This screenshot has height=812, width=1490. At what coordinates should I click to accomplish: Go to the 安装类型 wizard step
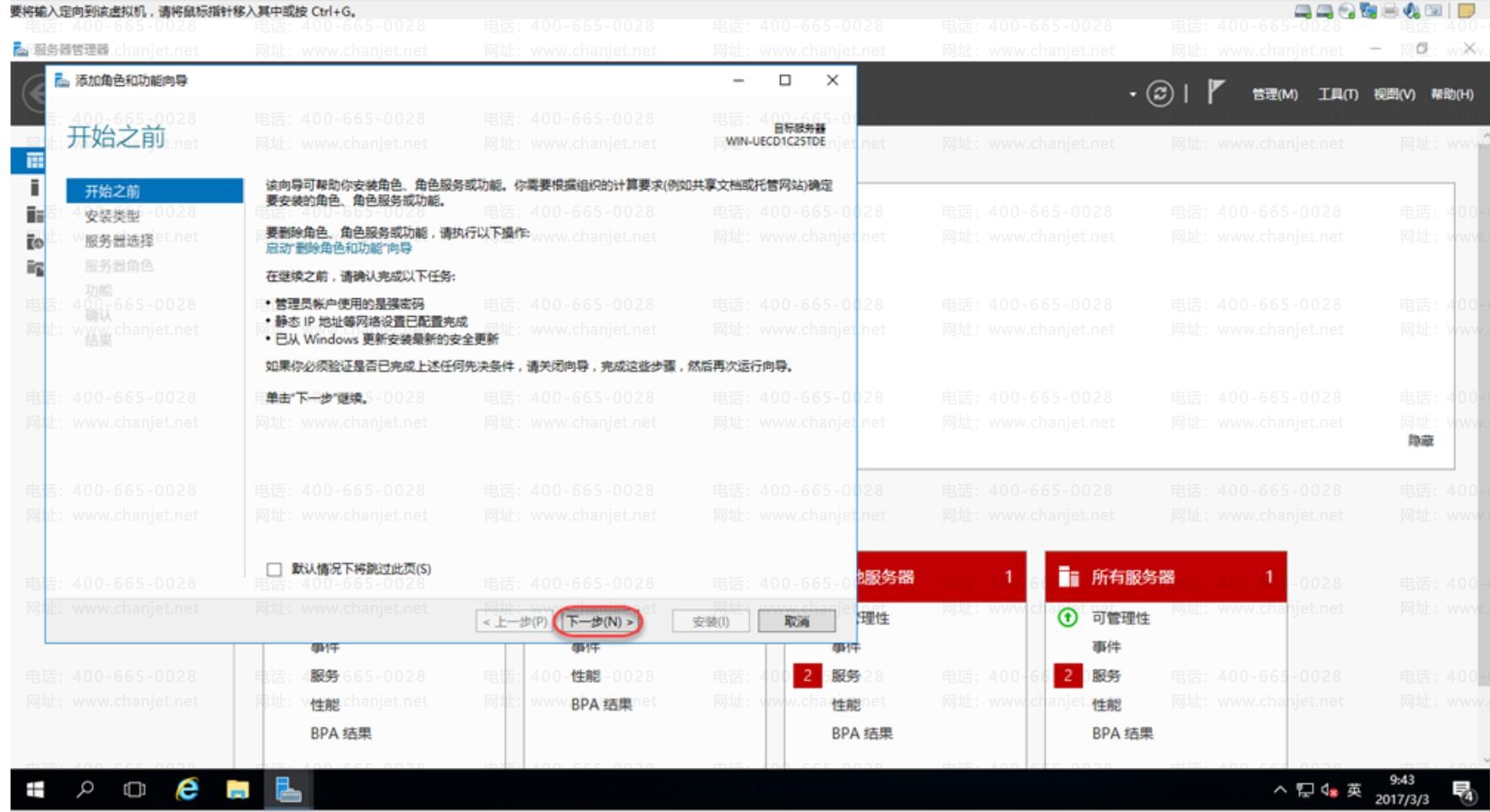[112, 216]
